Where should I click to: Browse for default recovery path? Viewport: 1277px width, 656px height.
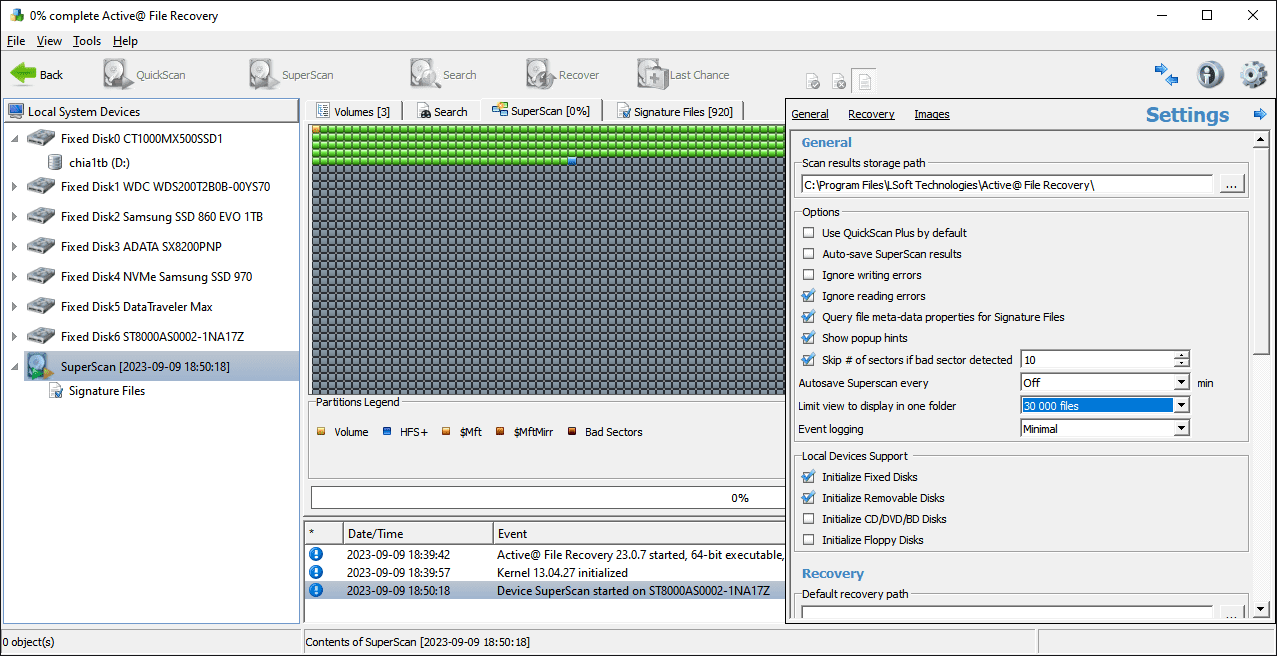click(1232, 613)
